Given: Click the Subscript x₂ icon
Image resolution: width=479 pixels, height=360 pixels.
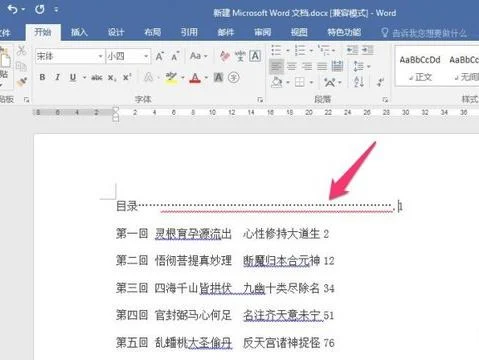Looking at the screenshot, I should pos(112,78).
